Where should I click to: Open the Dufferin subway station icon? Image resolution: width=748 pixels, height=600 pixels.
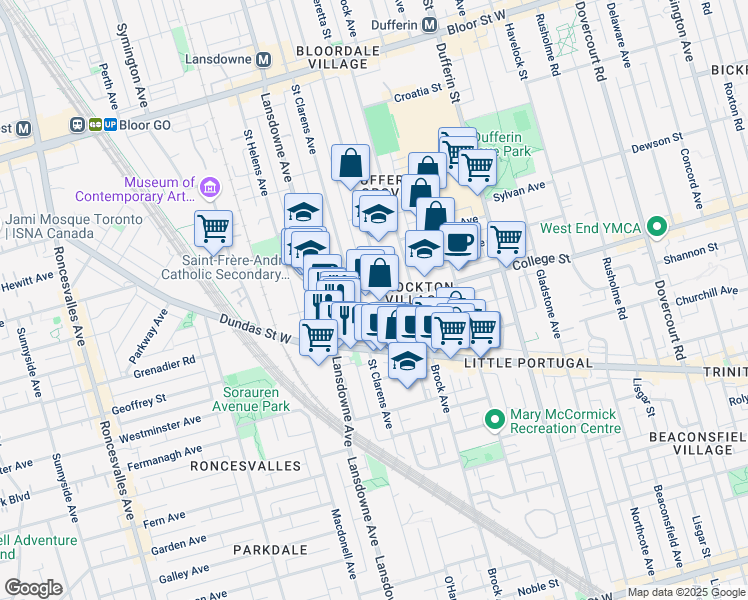click(x=429, y=25)
